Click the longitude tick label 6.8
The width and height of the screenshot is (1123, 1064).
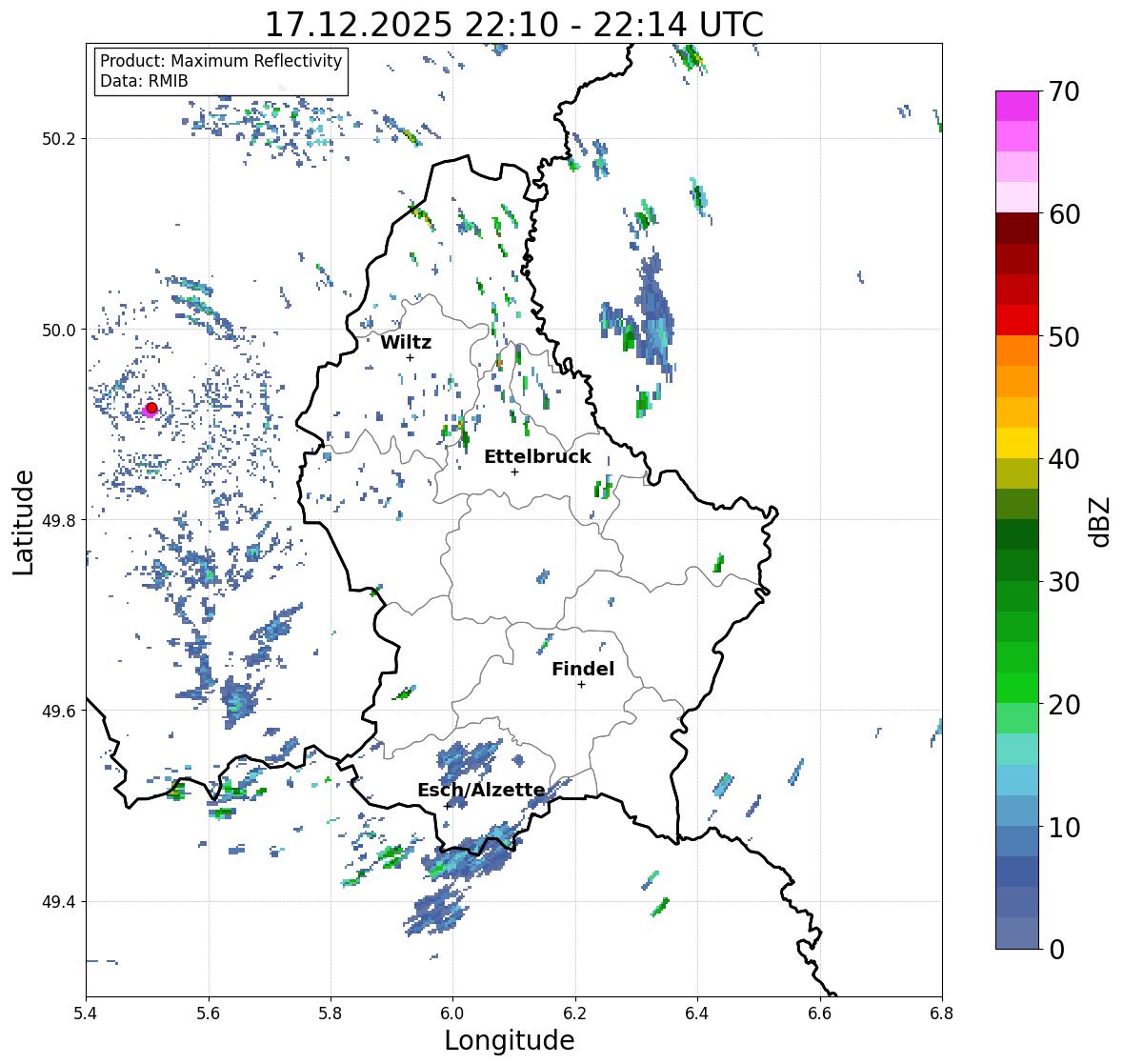click(942, 1013)
